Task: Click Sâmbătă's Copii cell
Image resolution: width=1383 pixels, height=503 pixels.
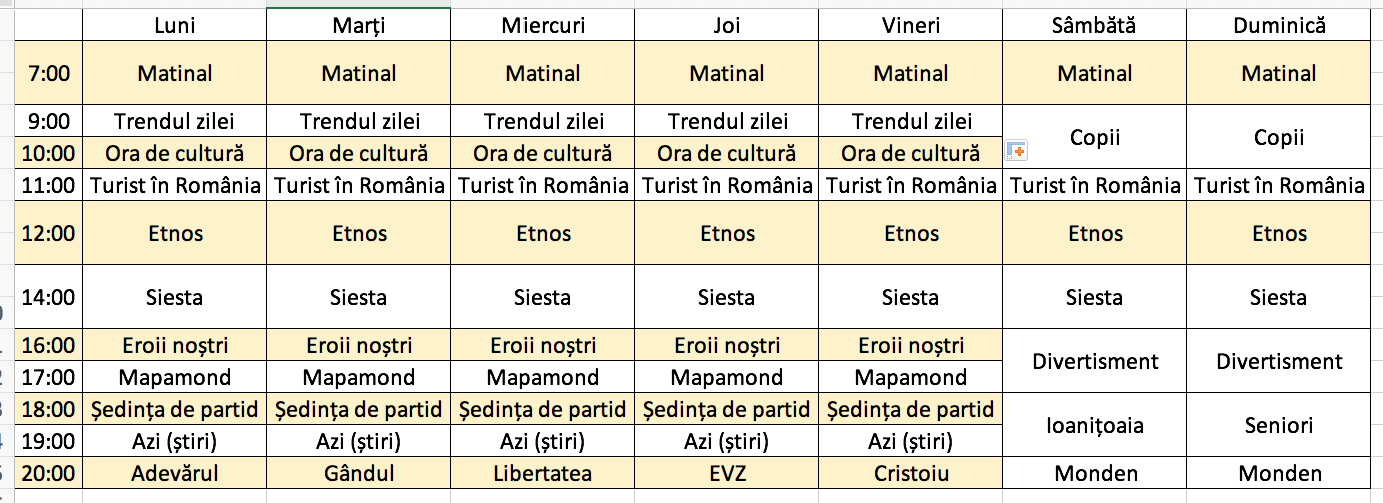Action: pyautogui.click(x=1095, y=137)
